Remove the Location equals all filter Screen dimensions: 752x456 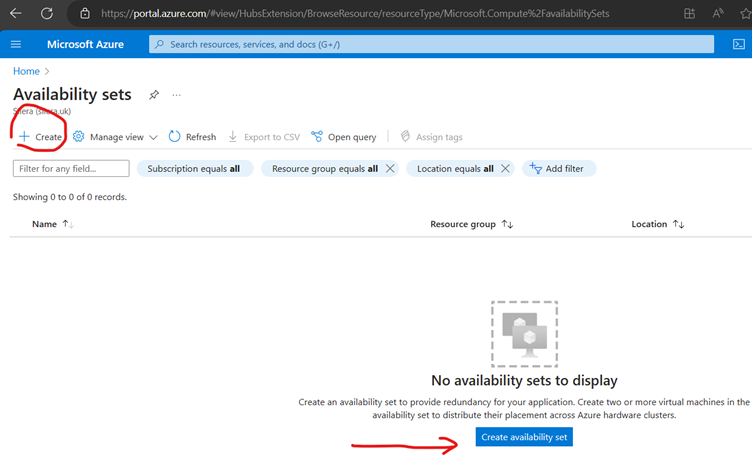[505, 169]
